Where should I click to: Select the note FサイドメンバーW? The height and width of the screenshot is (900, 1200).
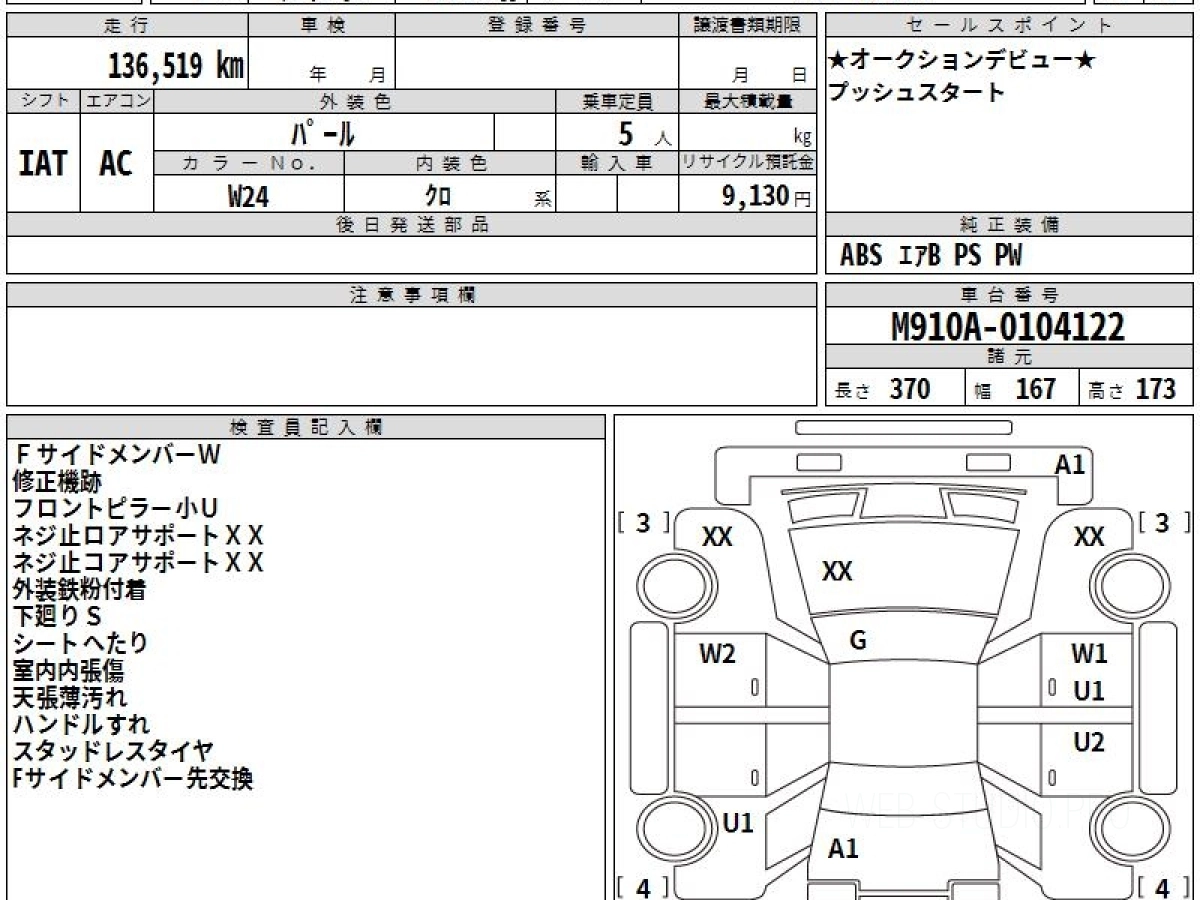coord(115,454)
